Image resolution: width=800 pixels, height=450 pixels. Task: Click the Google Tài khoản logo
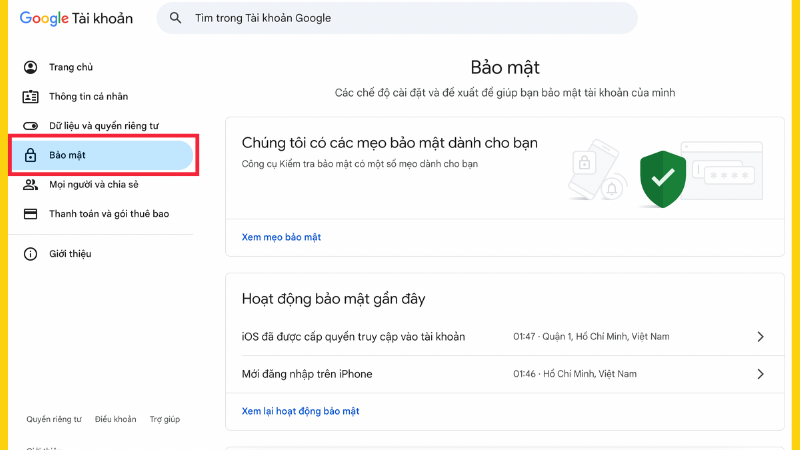pyautogui.click(x=76, y=18)
